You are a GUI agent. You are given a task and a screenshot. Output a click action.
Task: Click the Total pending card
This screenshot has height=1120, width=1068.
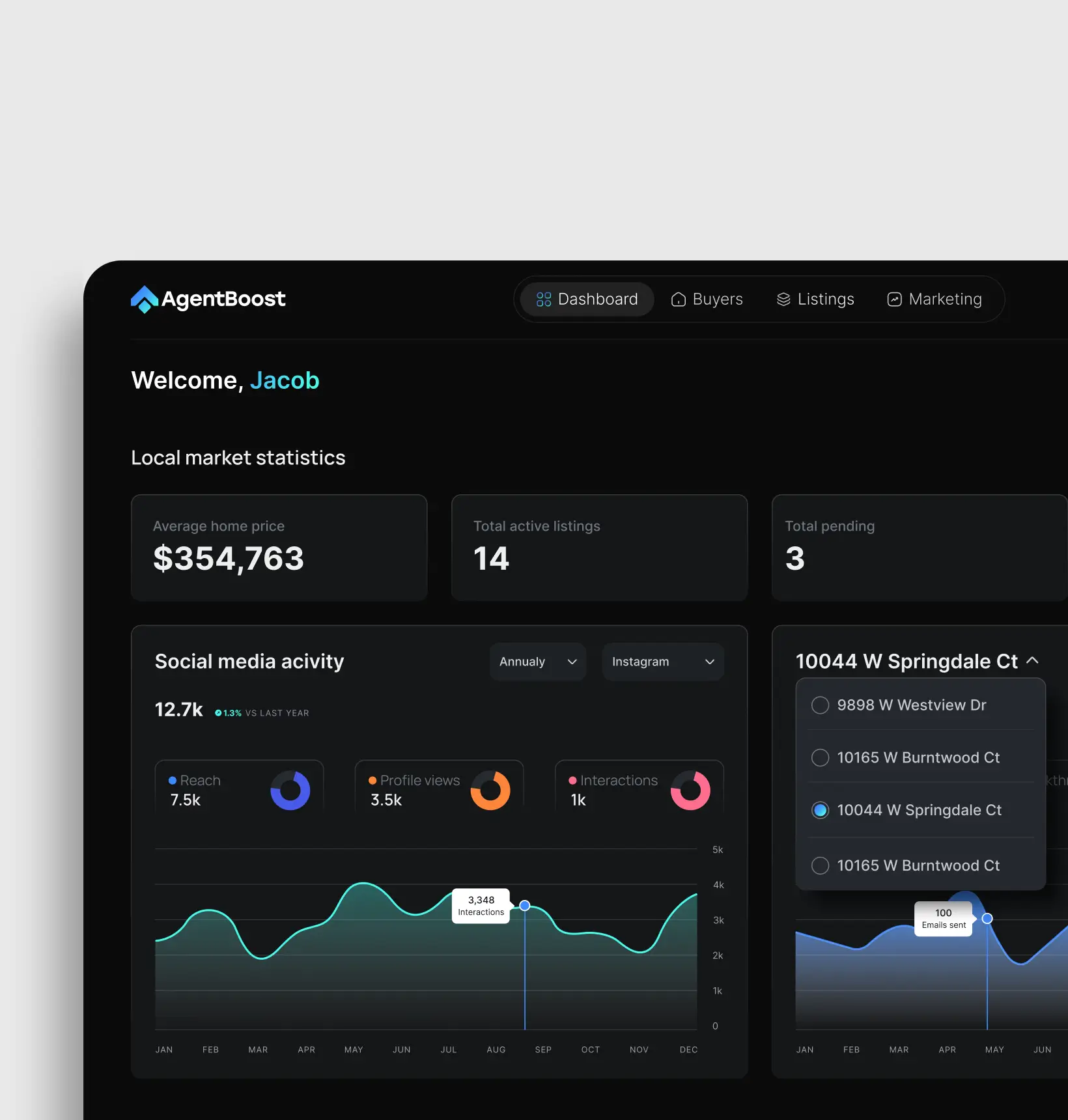pyautogui.click(x=920, y=548)
